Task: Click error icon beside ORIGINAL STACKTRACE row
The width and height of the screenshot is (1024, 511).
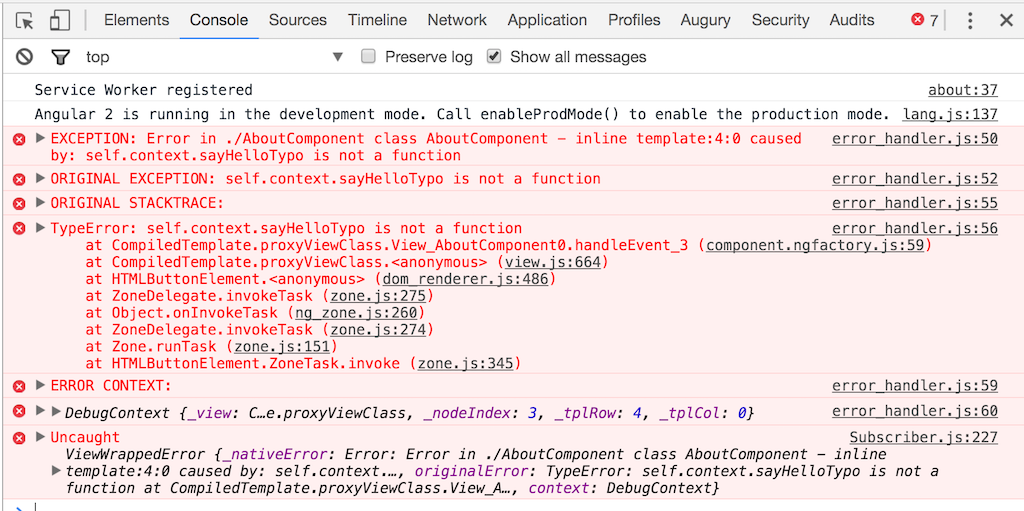Action: [20, 203]
